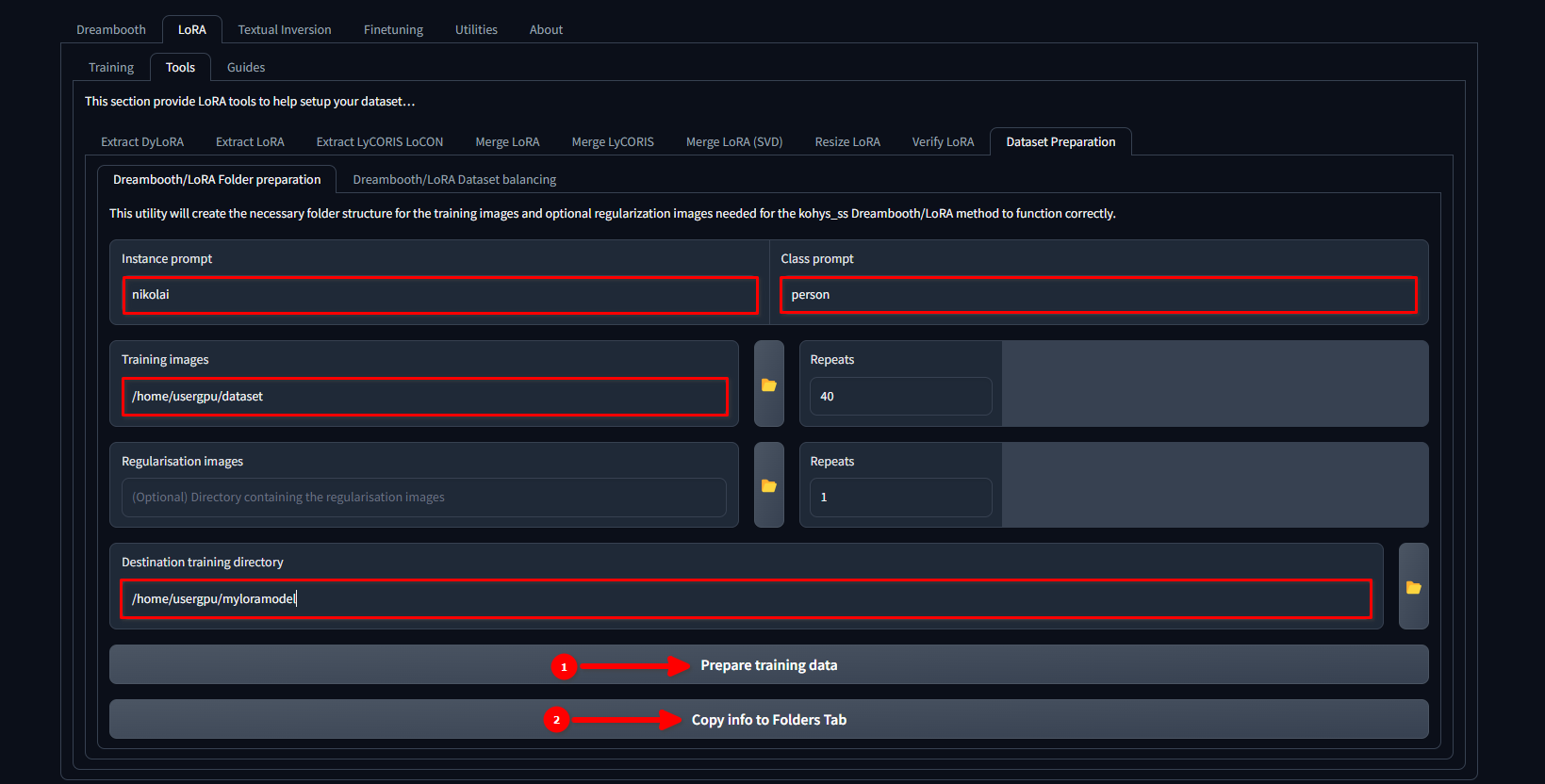1545x784 pixels.
Task: Switch to the Training sub-tab
Action: (111, 67)
